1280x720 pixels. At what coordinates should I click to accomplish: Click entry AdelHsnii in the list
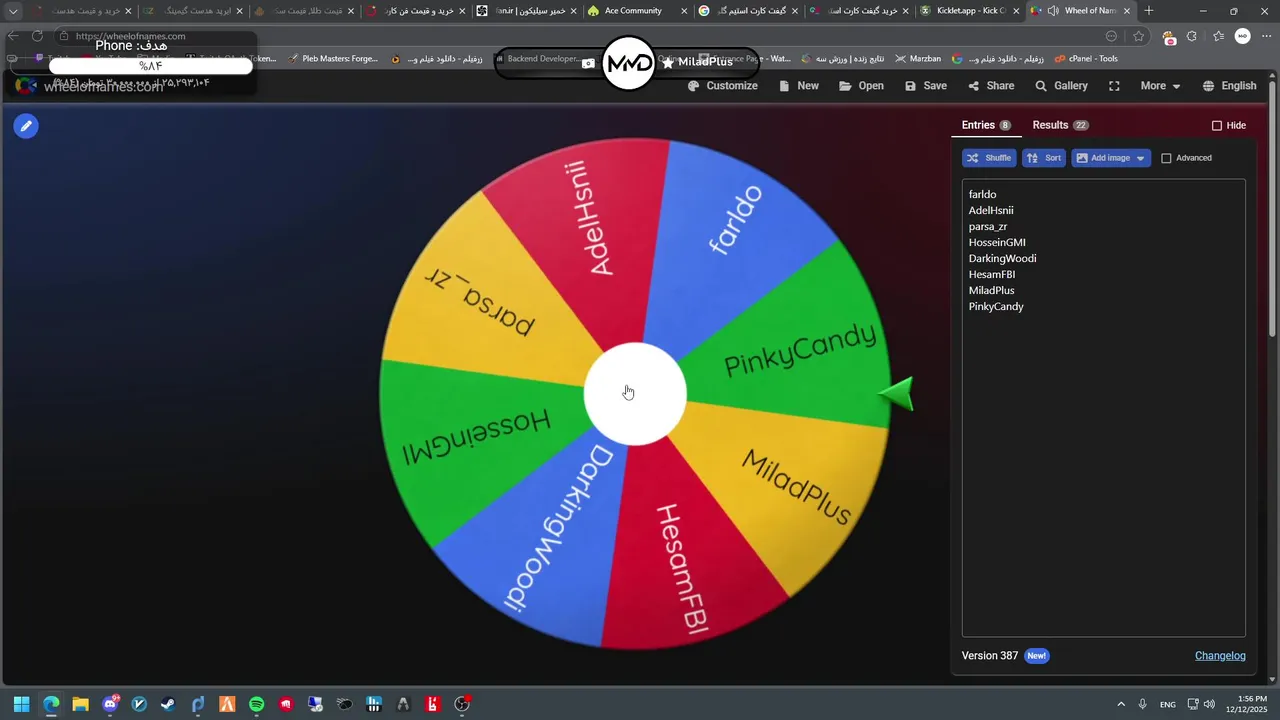tap(991, 210)
